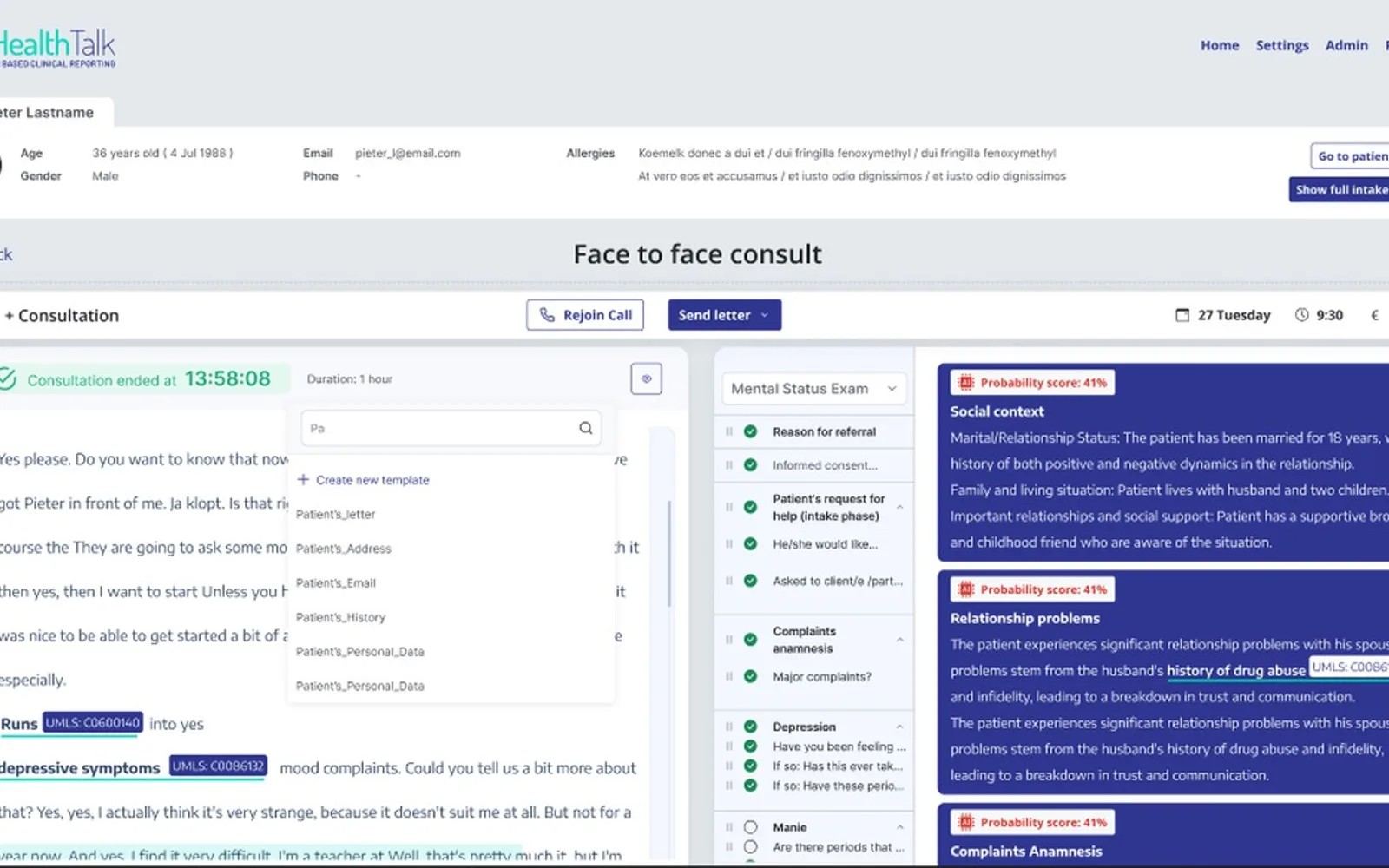
Task: Toggle the Complaints anamnesis check circle
Action: pyautogui.click(x=751, y=640)
